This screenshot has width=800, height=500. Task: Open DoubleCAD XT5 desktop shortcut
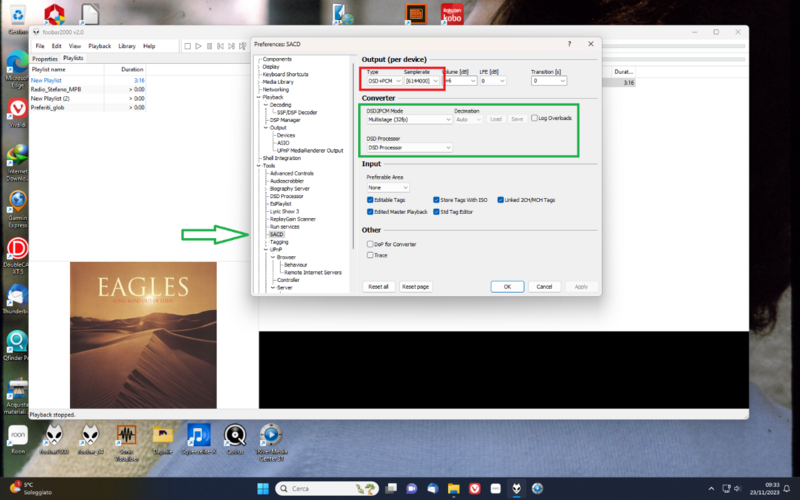click(x=17, y=256)
